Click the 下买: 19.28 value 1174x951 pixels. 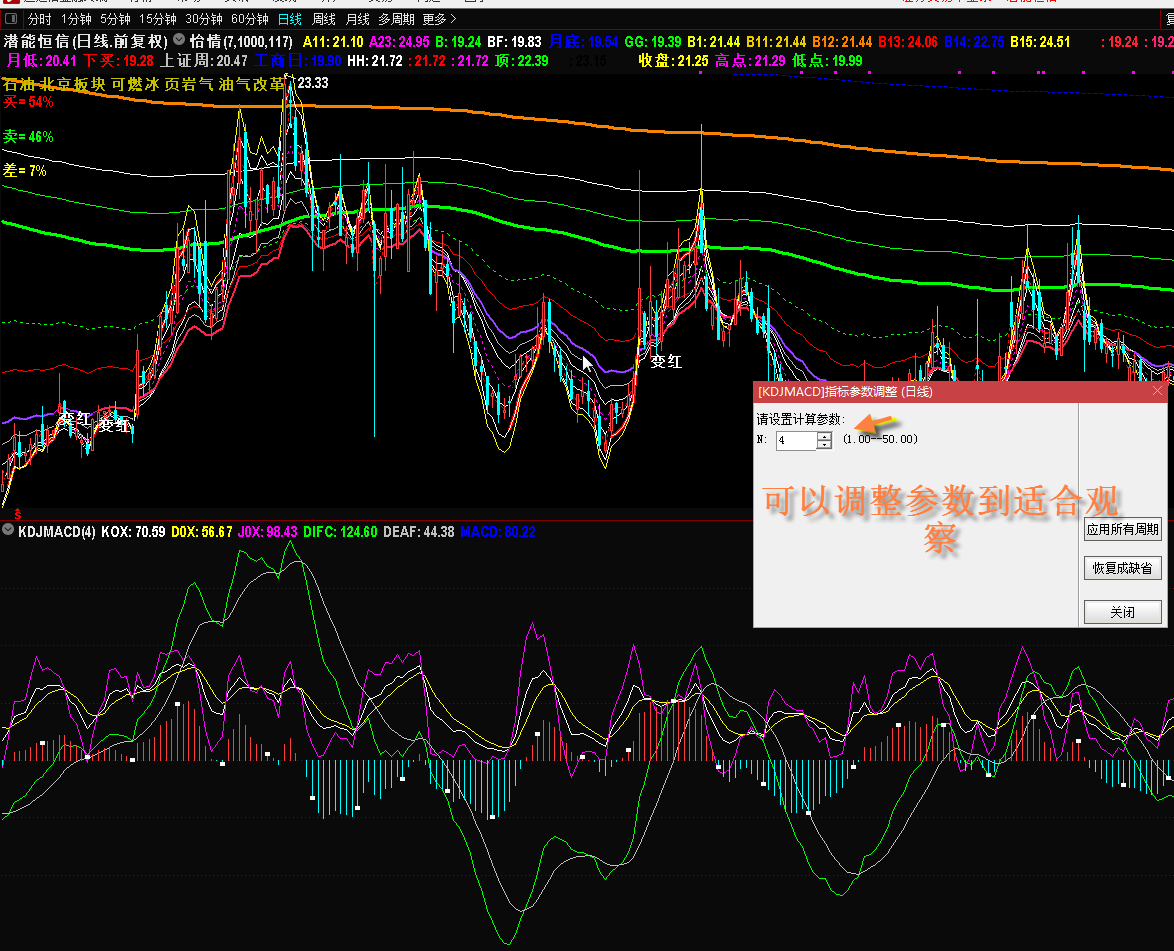point(118,61)
